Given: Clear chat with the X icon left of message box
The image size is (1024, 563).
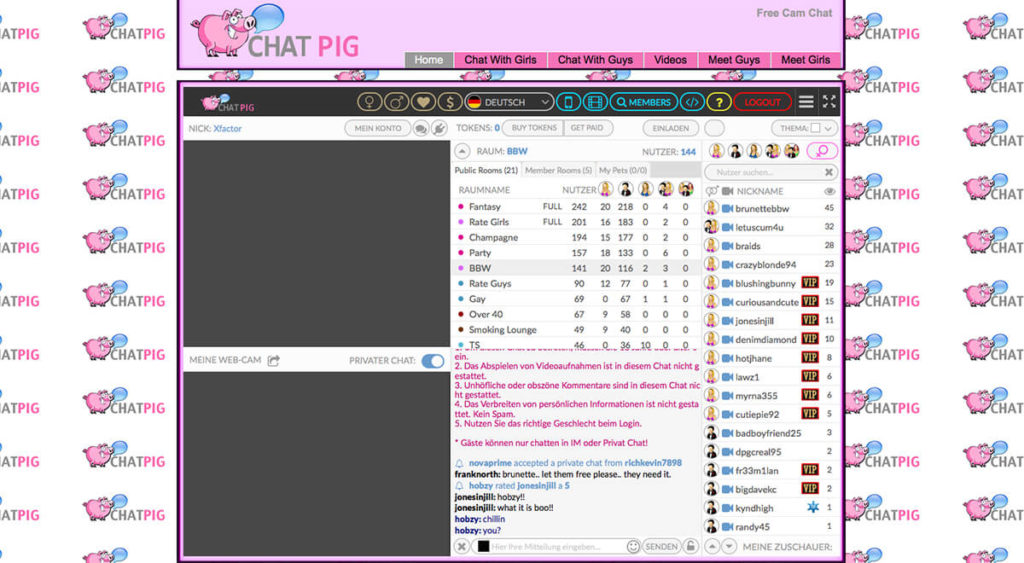Looking at the screenshot, I should (x=462, y=546).
